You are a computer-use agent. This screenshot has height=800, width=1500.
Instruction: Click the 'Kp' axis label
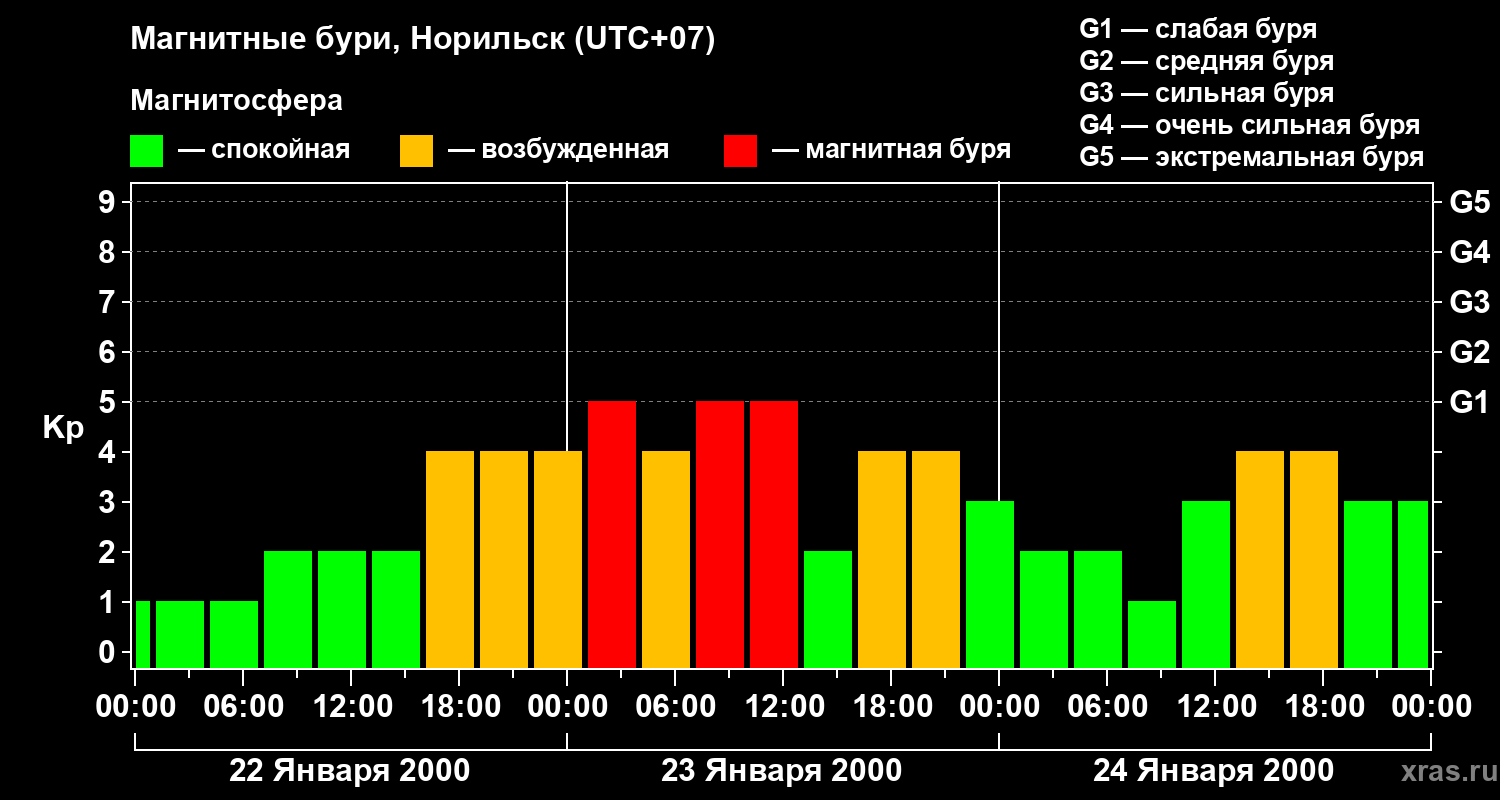point(63,427)
